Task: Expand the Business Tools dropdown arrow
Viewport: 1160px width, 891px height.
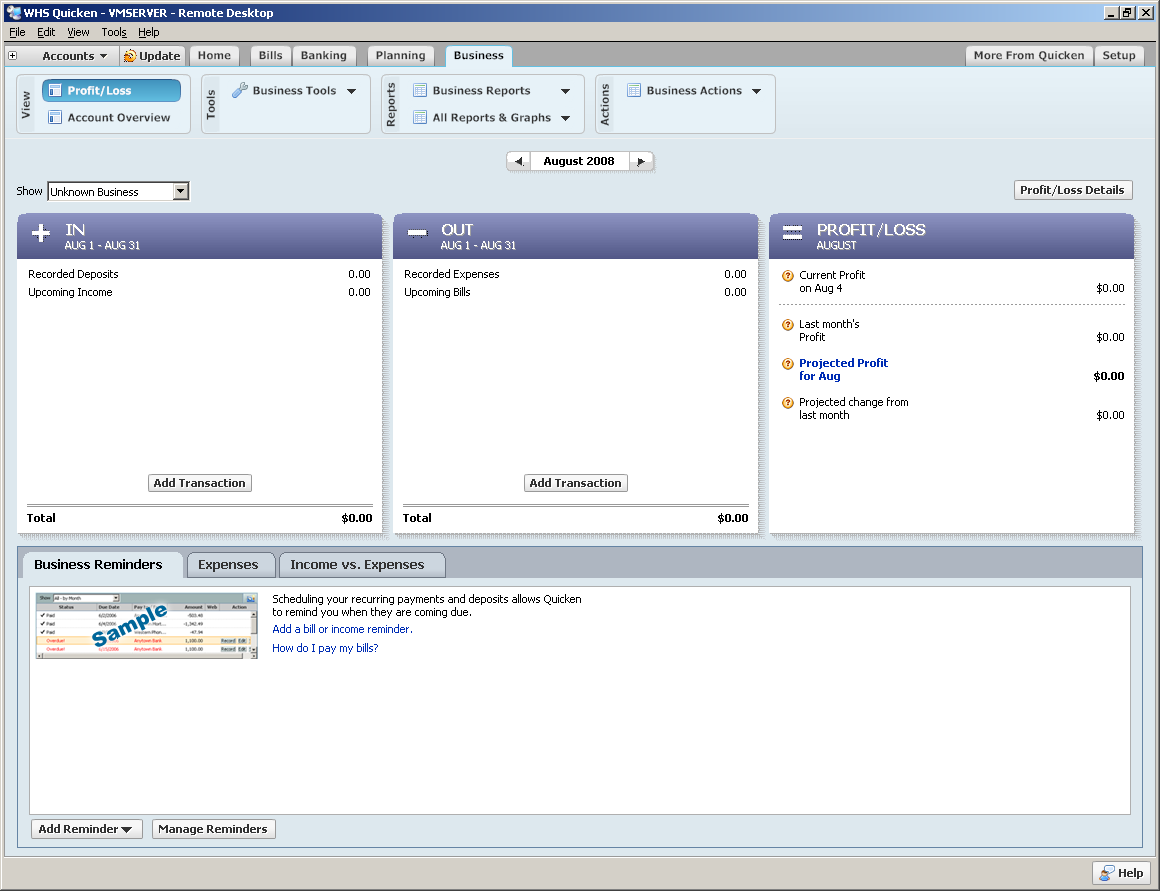Action: 351,91
